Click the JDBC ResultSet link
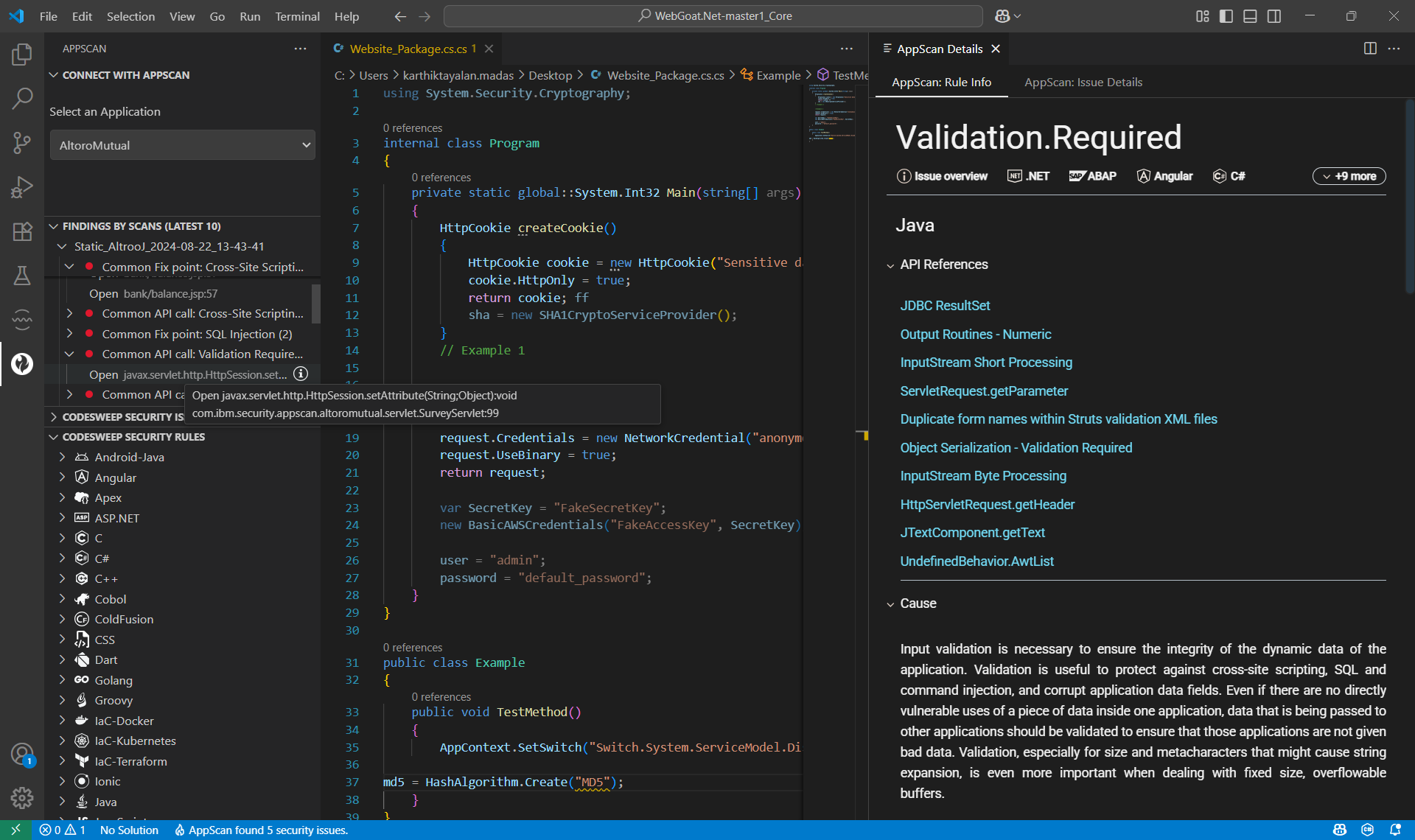This screenshot has height=840, width=1415. tap(945, 306)
